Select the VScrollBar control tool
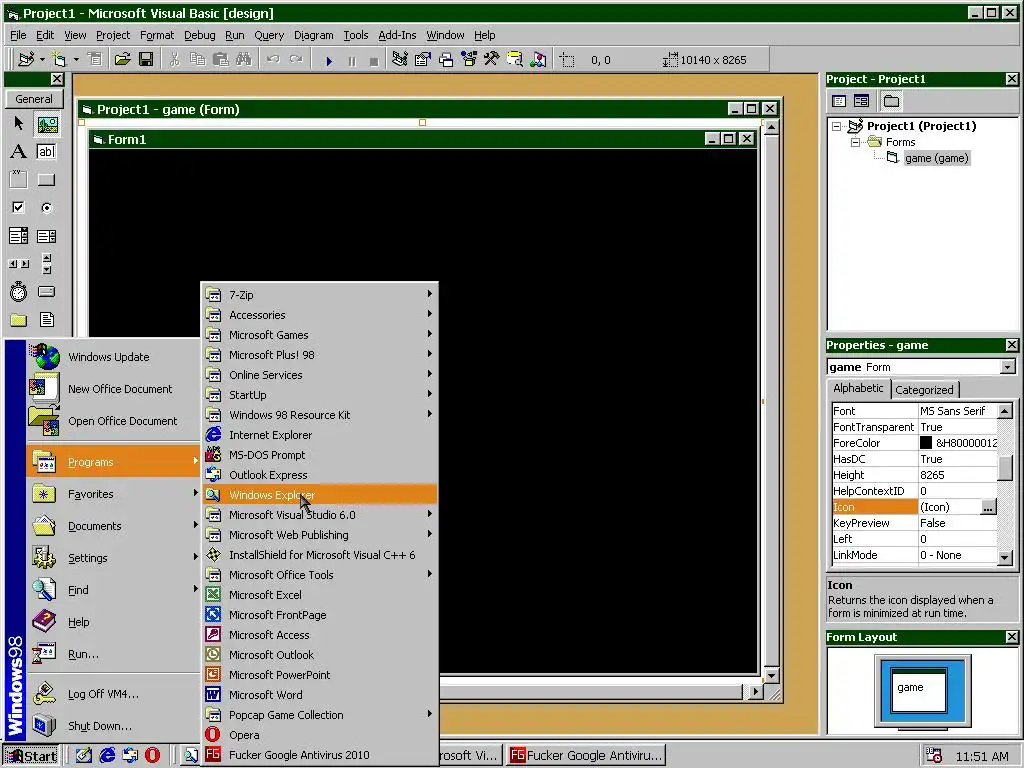The height and width of the screenshot is (768, 1024). tap(46, 264)
